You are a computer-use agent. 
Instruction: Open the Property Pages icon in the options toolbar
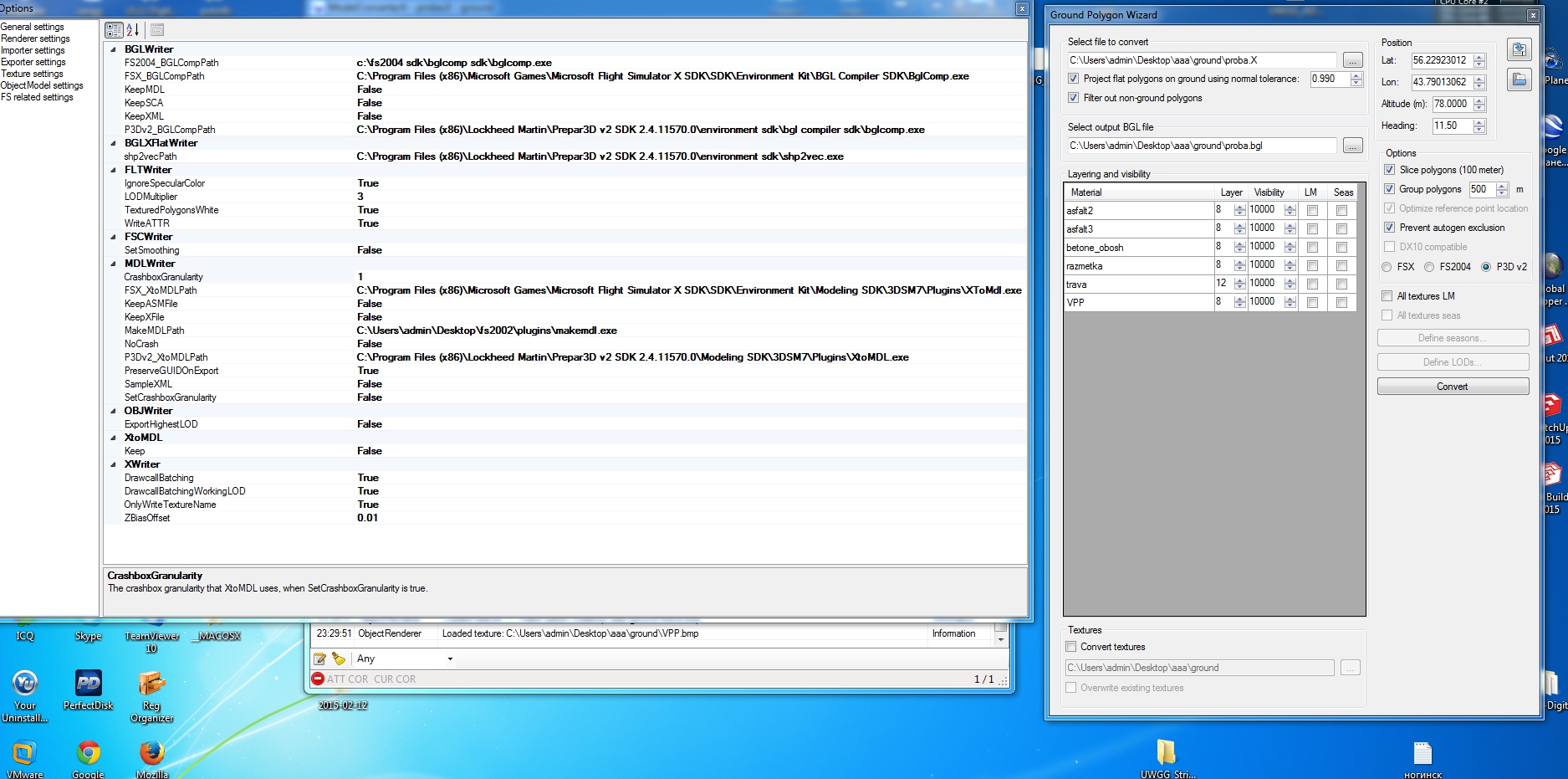tap(157, 30)
